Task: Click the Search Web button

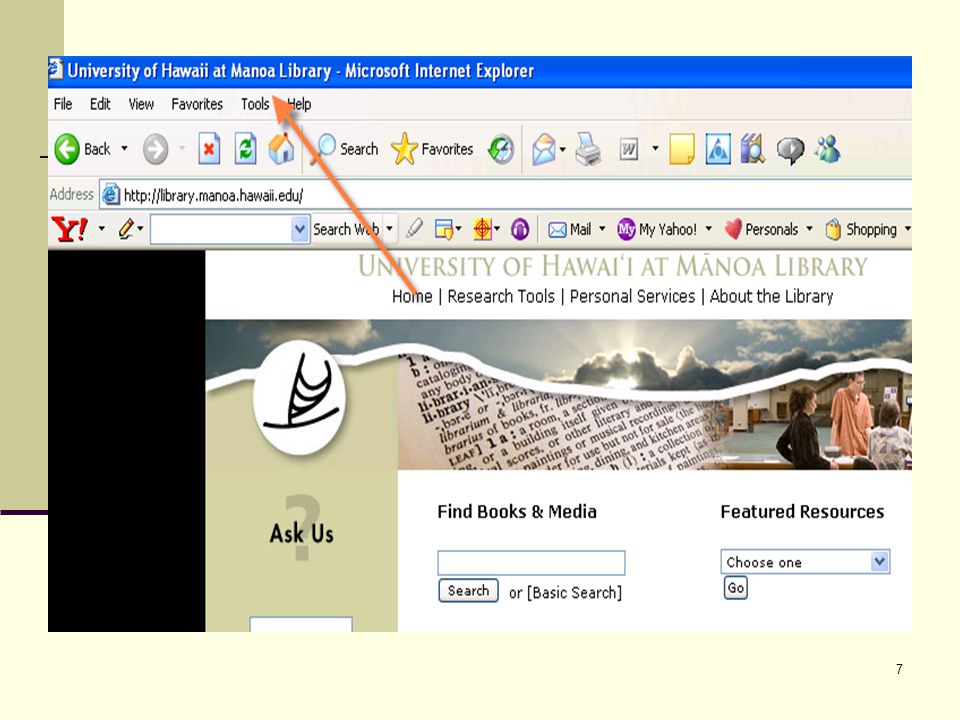Action: [347, 229]
